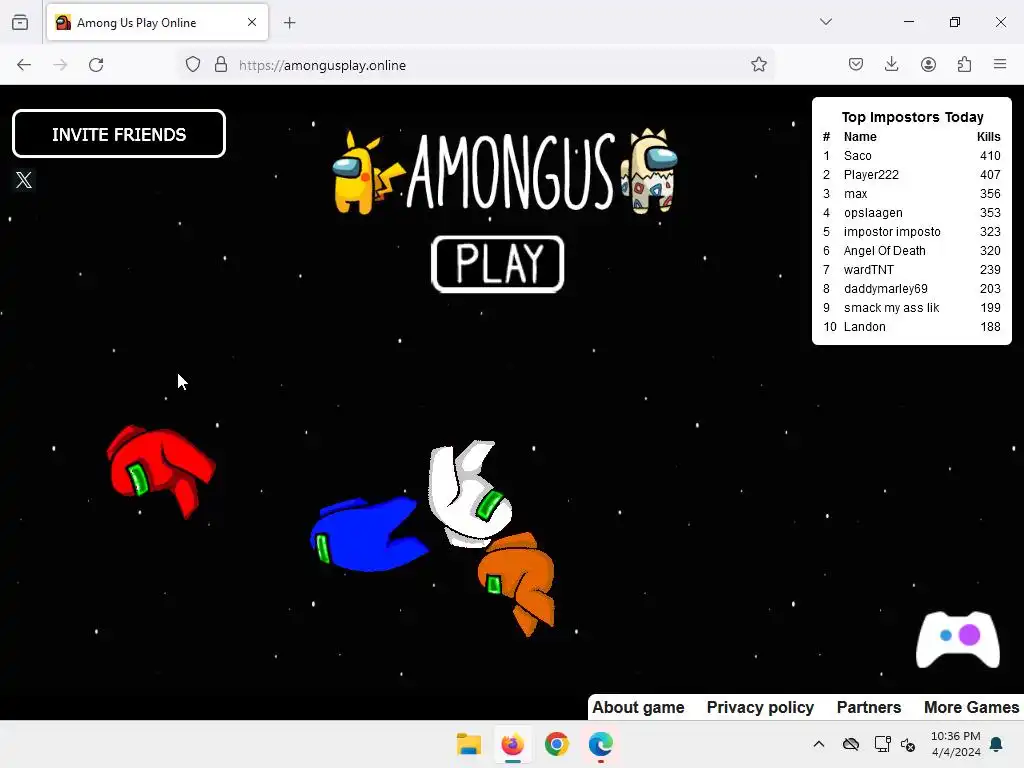Click the Top Impostors Today heading

(x=912, y=117)
